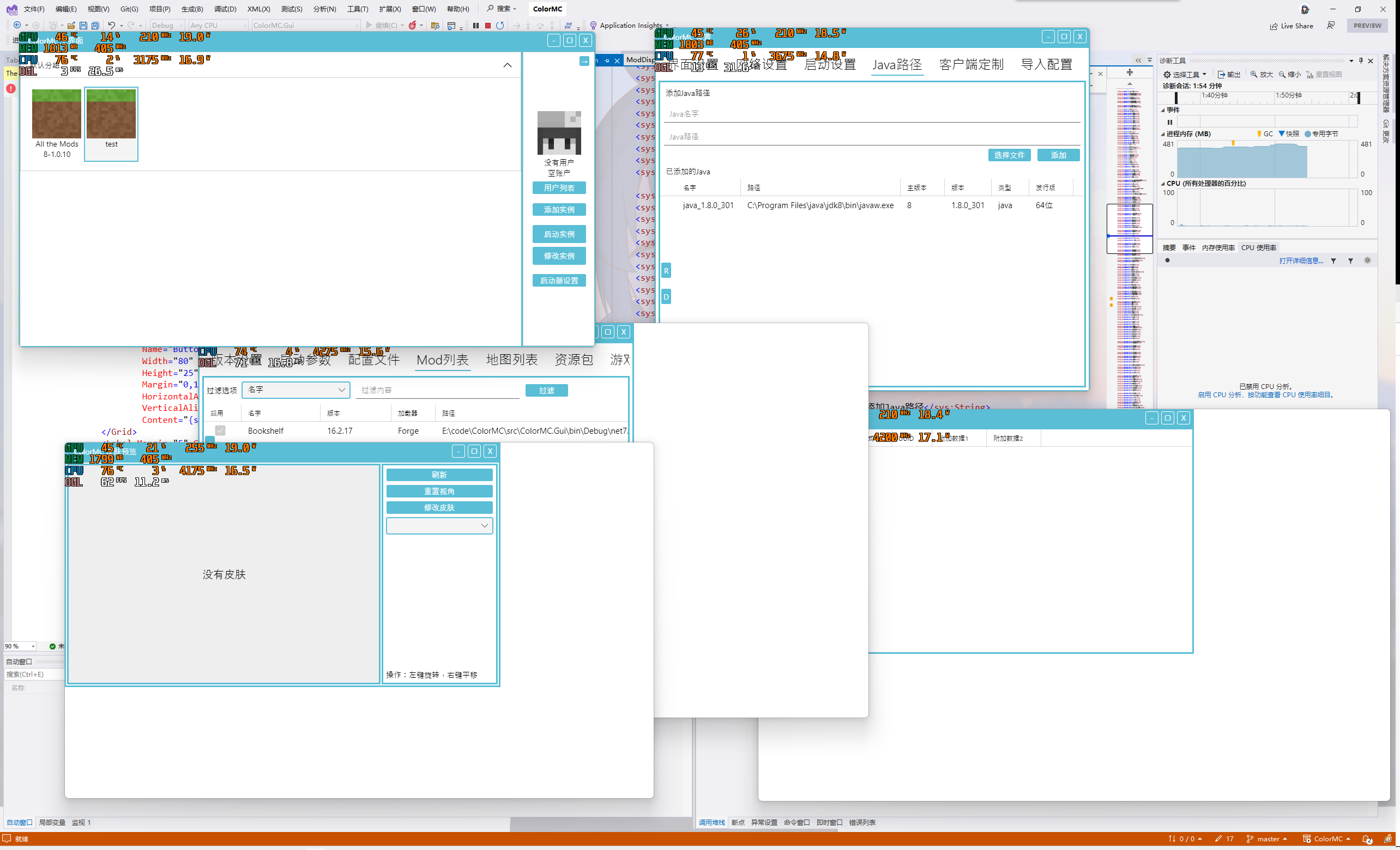Switch to the 客户端定制 tab
Image resolution: width=1400 pixels, height=850 pixels.
point(971,64)
